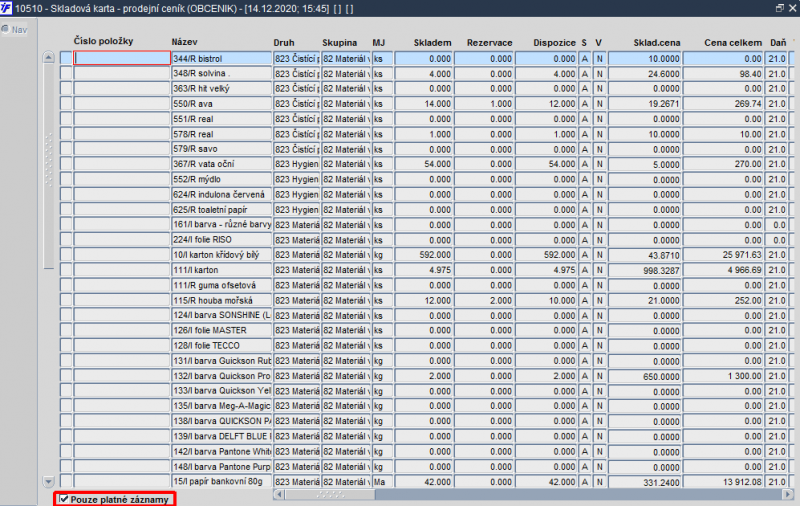The height and width of the screenshot is (506, 800).
Task: Click the Cena celkem column header
Action: coord(733,43)
